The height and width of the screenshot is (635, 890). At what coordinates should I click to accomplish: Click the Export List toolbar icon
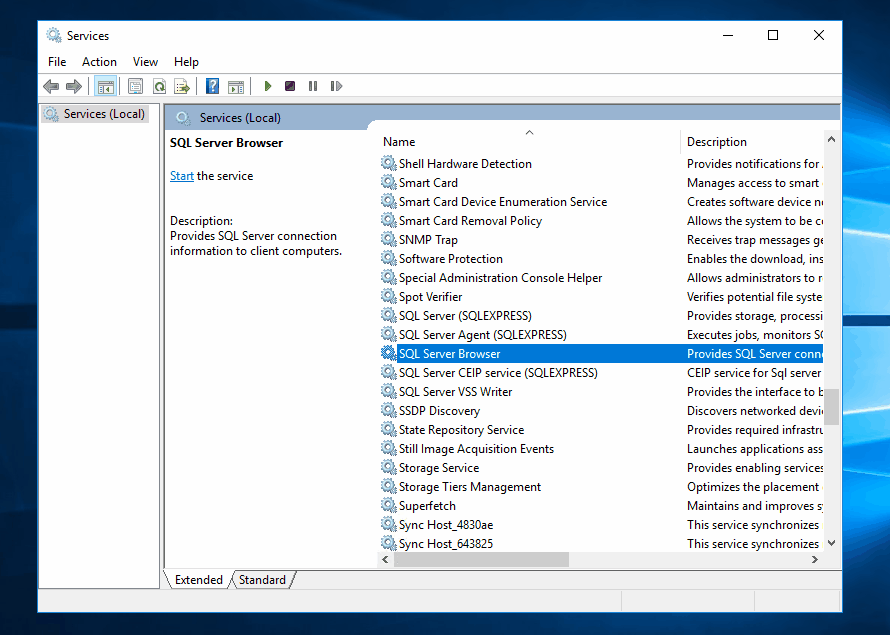click(x=182, y=87)
